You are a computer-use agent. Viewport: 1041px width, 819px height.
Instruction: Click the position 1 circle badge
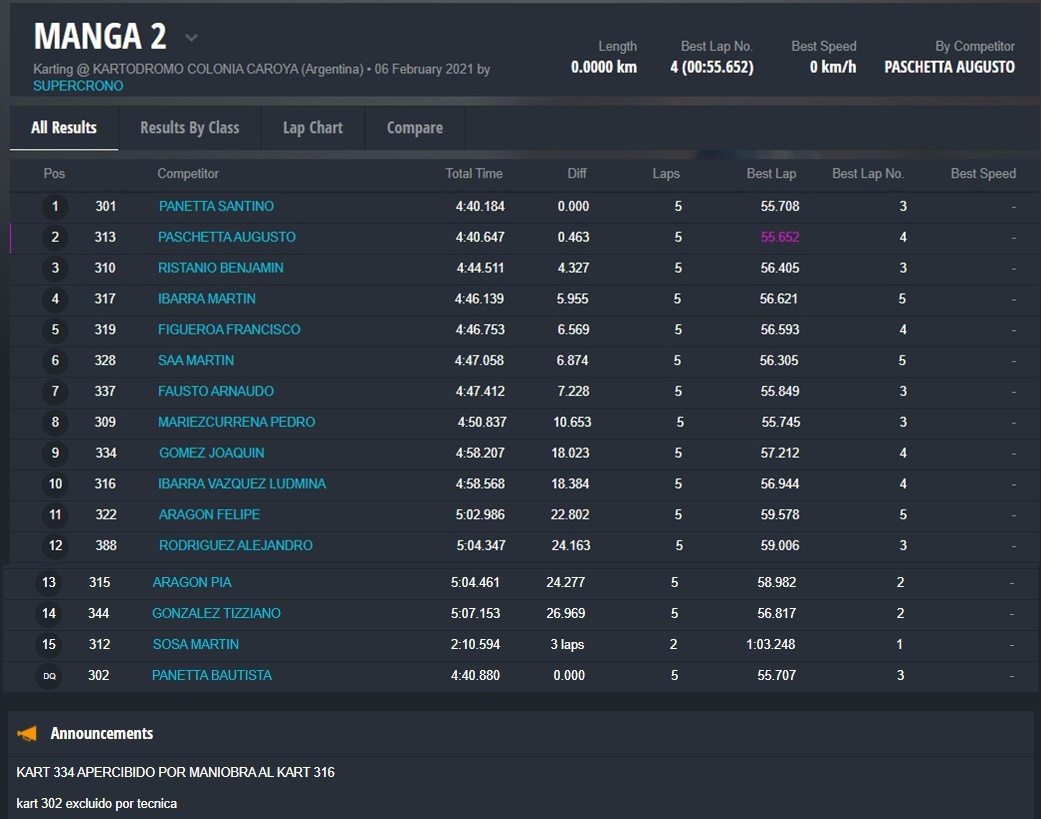tap(55, 207)
